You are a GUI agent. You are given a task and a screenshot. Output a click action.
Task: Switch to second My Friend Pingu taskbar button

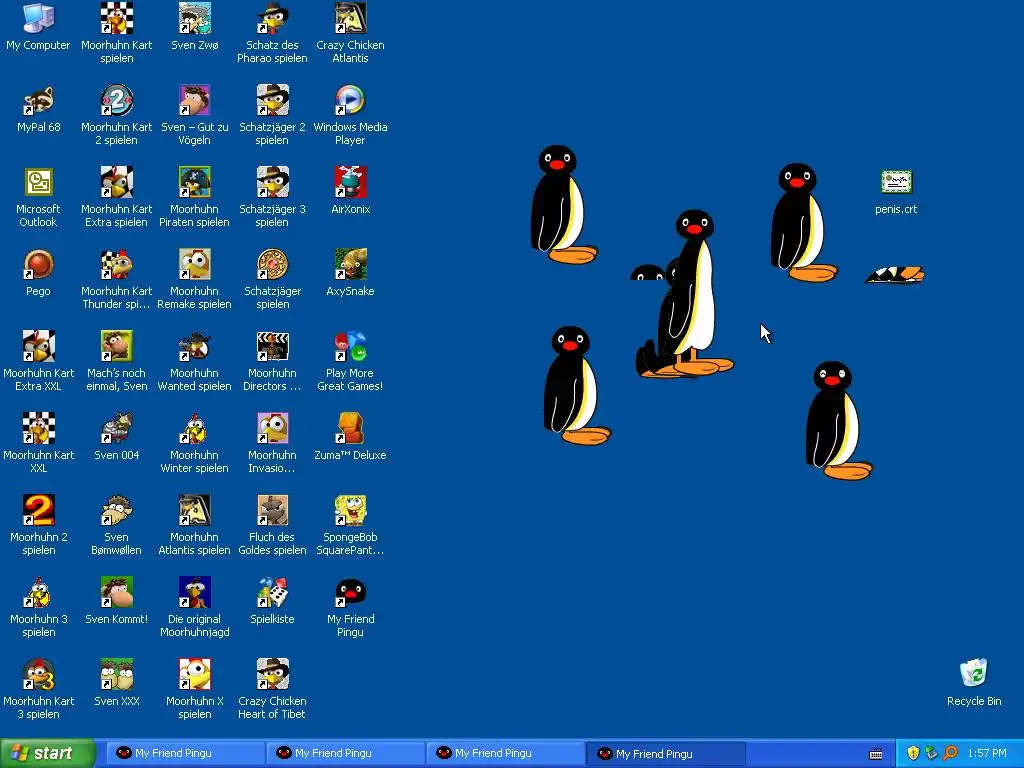click(345, 754)
